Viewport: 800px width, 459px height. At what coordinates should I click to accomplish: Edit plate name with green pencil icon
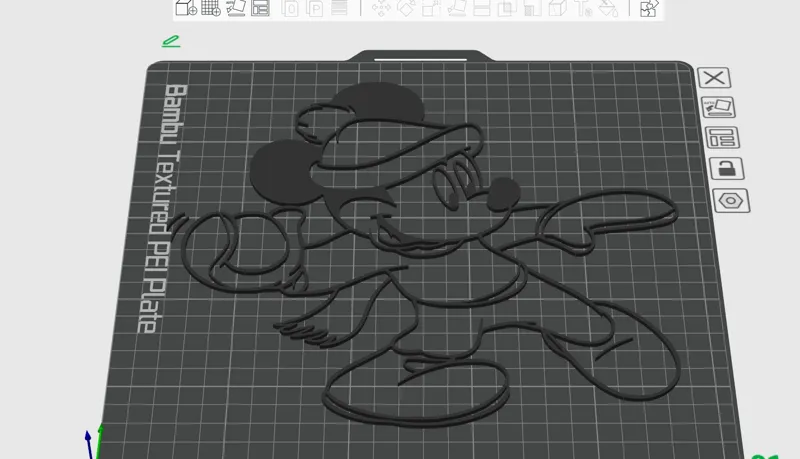(x=171, y=41)
